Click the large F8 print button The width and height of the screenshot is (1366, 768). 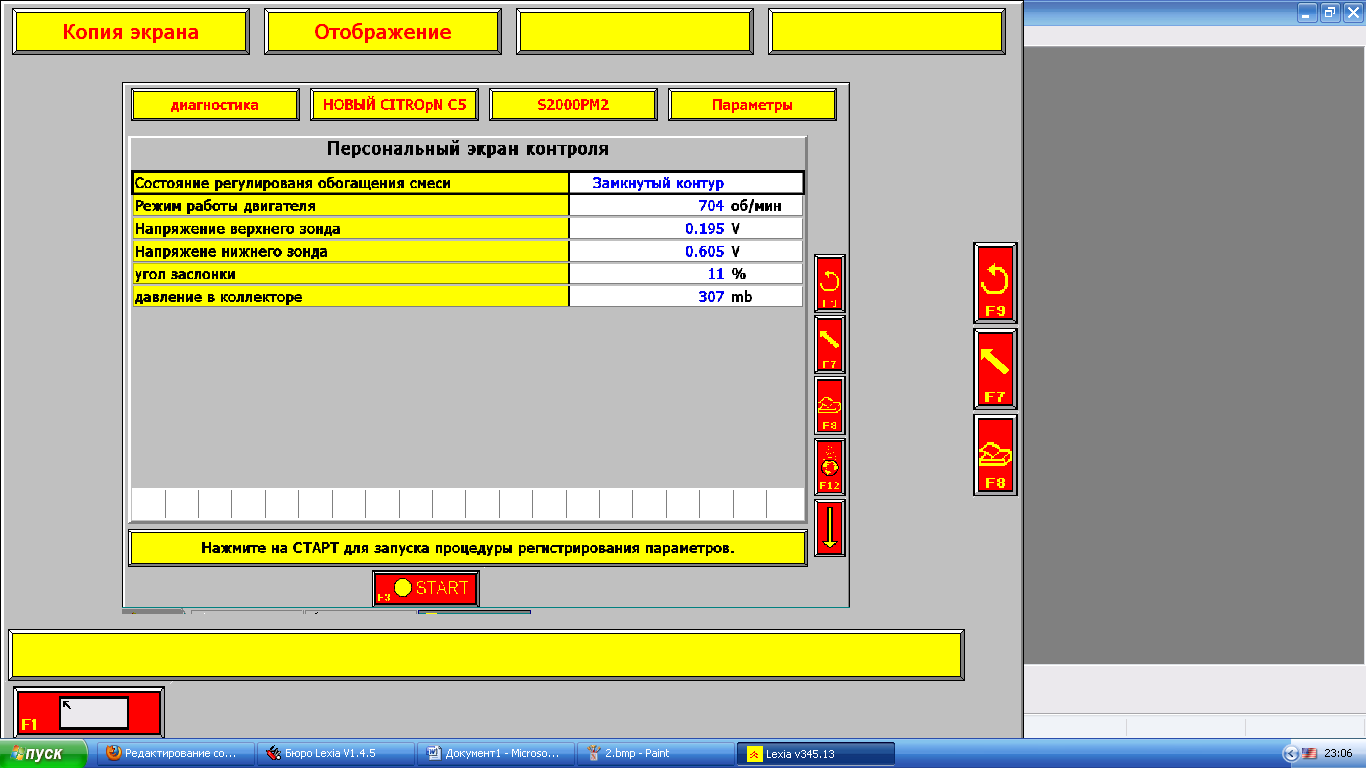(995, 455)
